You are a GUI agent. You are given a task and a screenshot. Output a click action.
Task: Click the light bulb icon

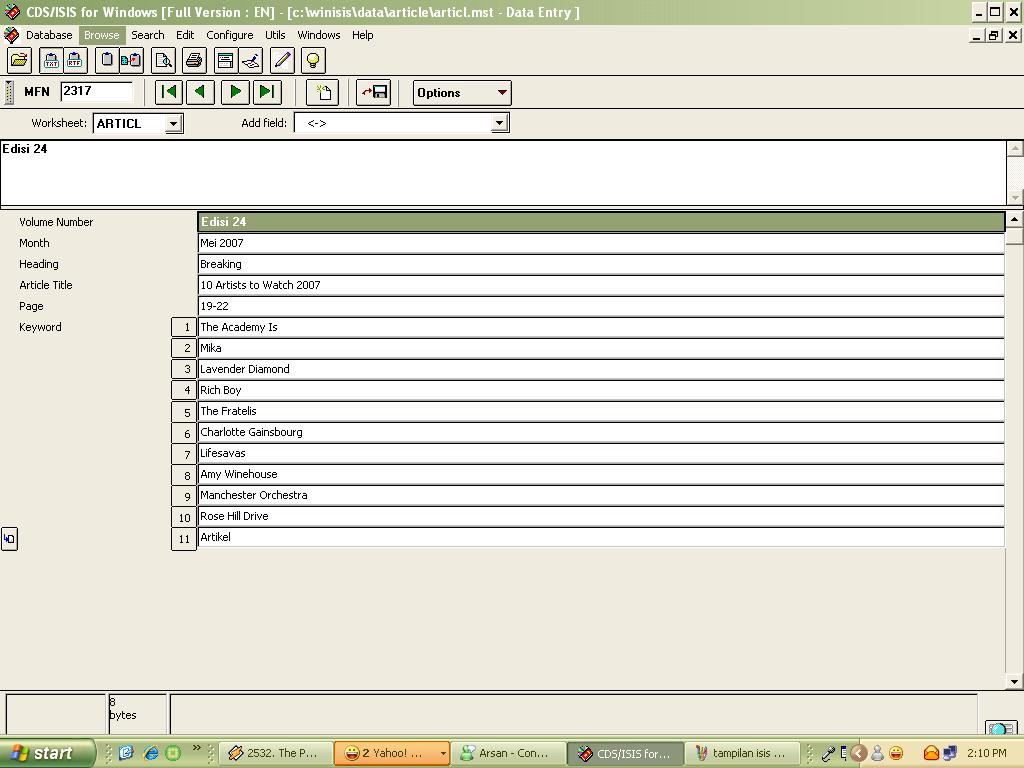[313, 61]
